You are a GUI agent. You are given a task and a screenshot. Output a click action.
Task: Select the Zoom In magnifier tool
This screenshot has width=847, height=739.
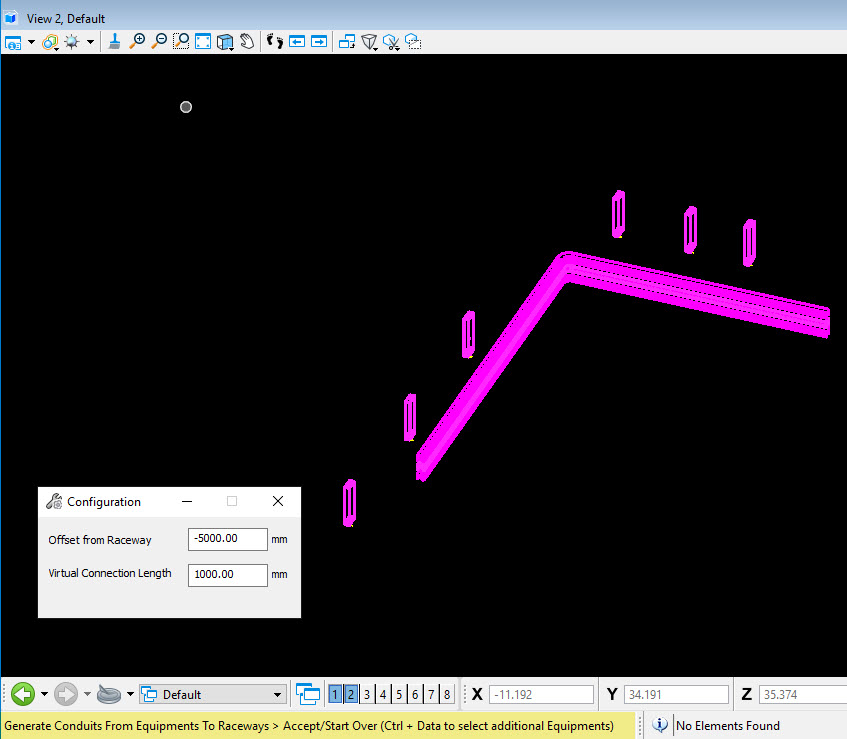137,41
